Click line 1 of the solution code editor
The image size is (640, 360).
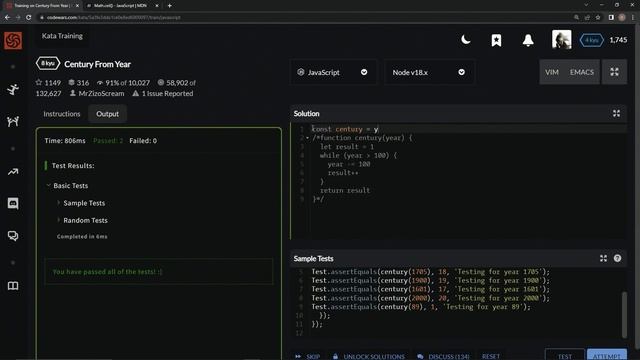point(469,129)
